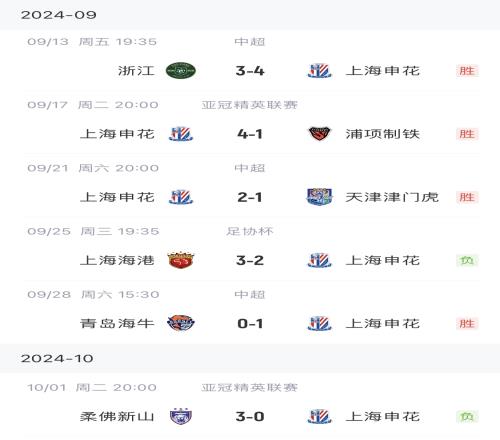This screenshot has height=440, width=500.
Task: Click the 胜 win badge on 09/13 match
Action: click(x=467, y=71)
